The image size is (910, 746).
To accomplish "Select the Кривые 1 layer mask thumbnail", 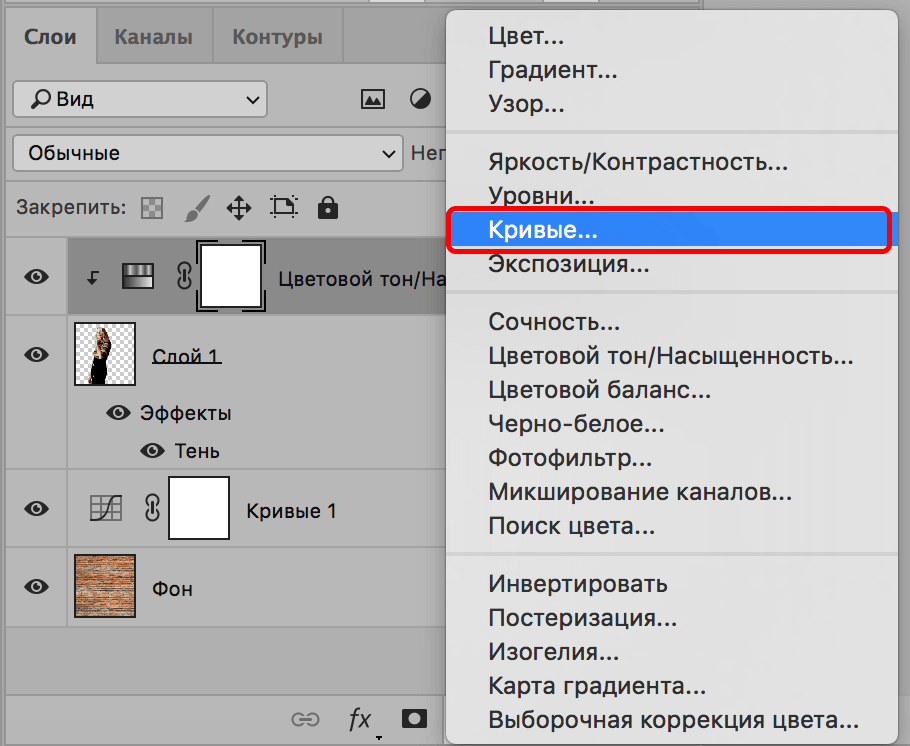I will [x=199, y=509].
